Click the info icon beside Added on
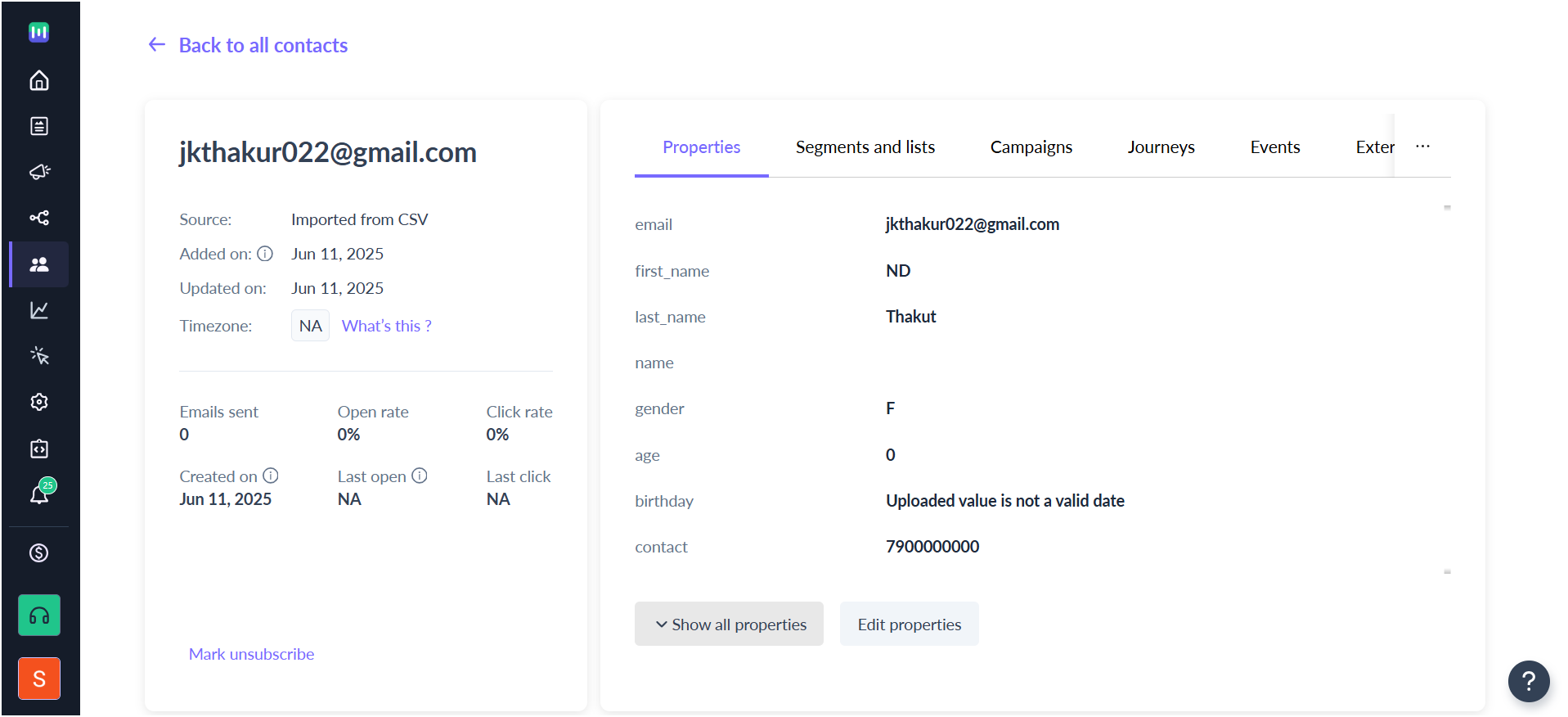 point(265,254)
